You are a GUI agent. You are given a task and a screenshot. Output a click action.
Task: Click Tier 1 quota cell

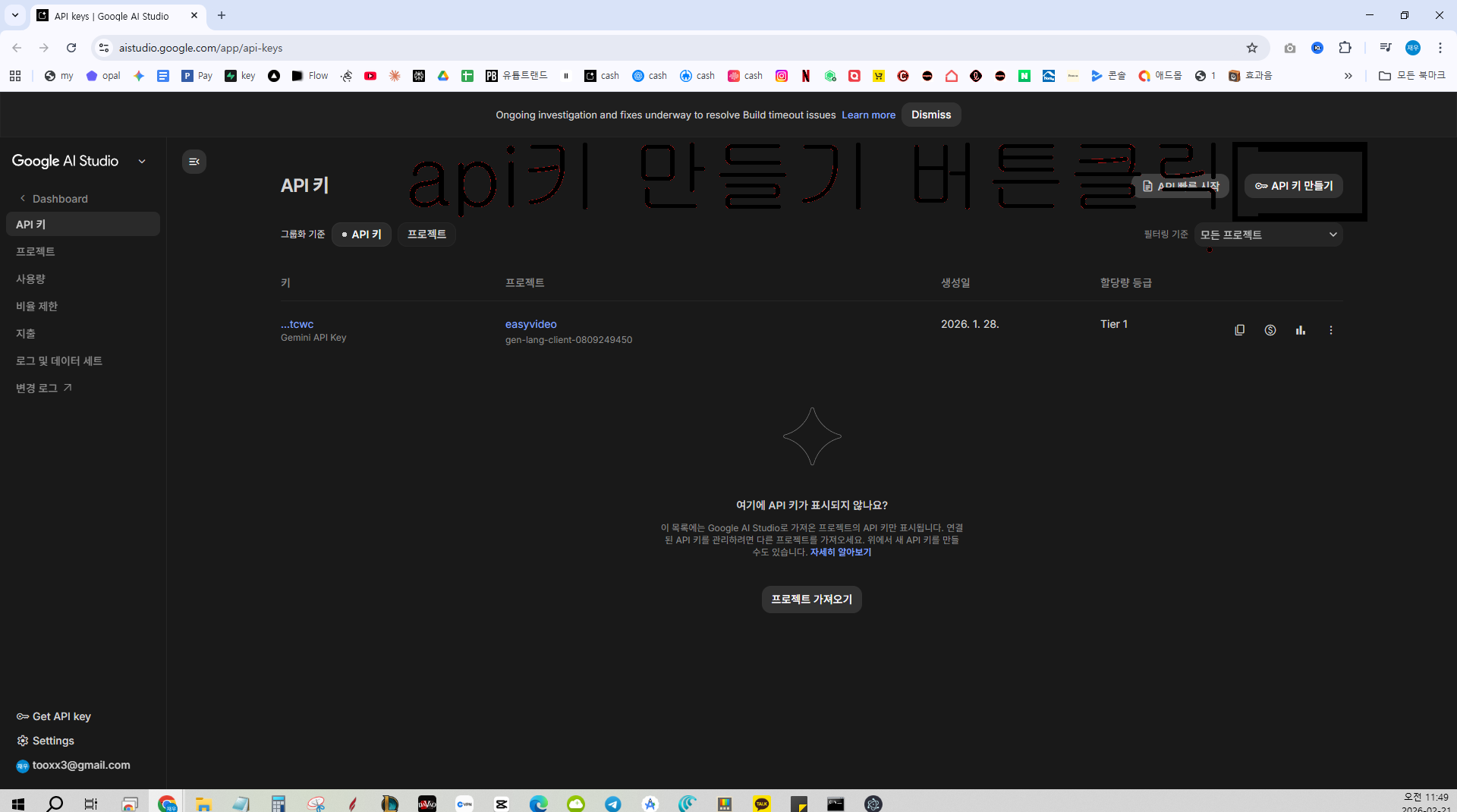tap(1113, 324)
